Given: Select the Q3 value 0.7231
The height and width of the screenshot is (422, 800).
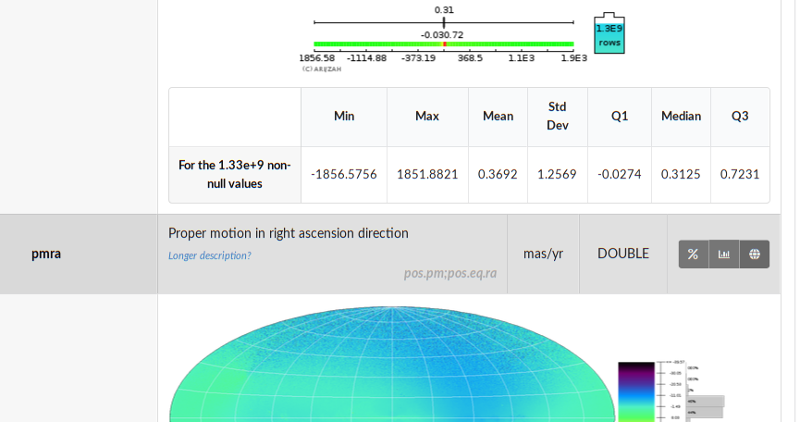Looking at the screenshot, I should click(740, 175).
